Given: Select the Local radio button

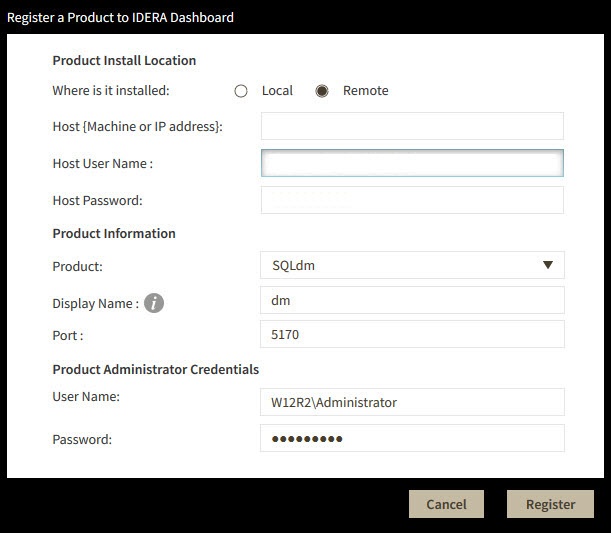Looking at the screenshot, I should point(241,91).
